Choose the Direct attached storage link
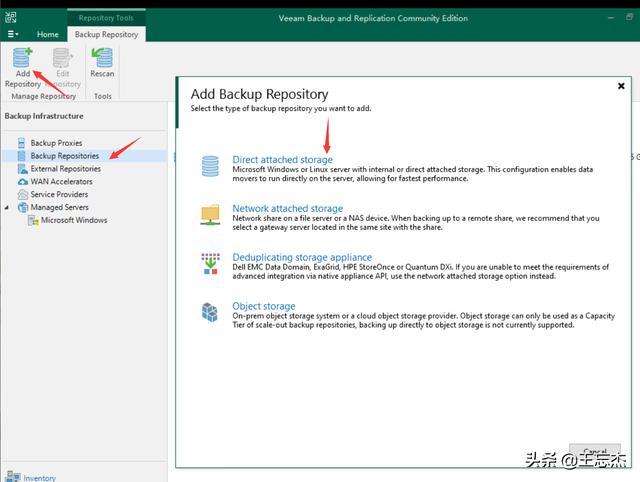The image size is (640, 482). [x=282, y=160]
